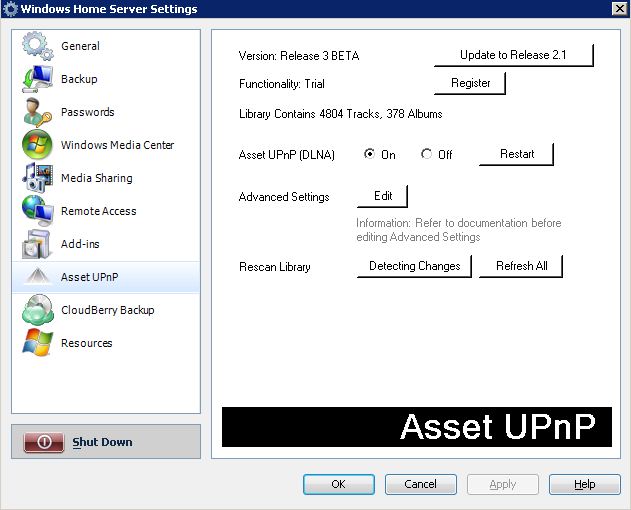This screenshot has width=631, height=510.
Task: Open the General settings tab
Action: point(106,46)
